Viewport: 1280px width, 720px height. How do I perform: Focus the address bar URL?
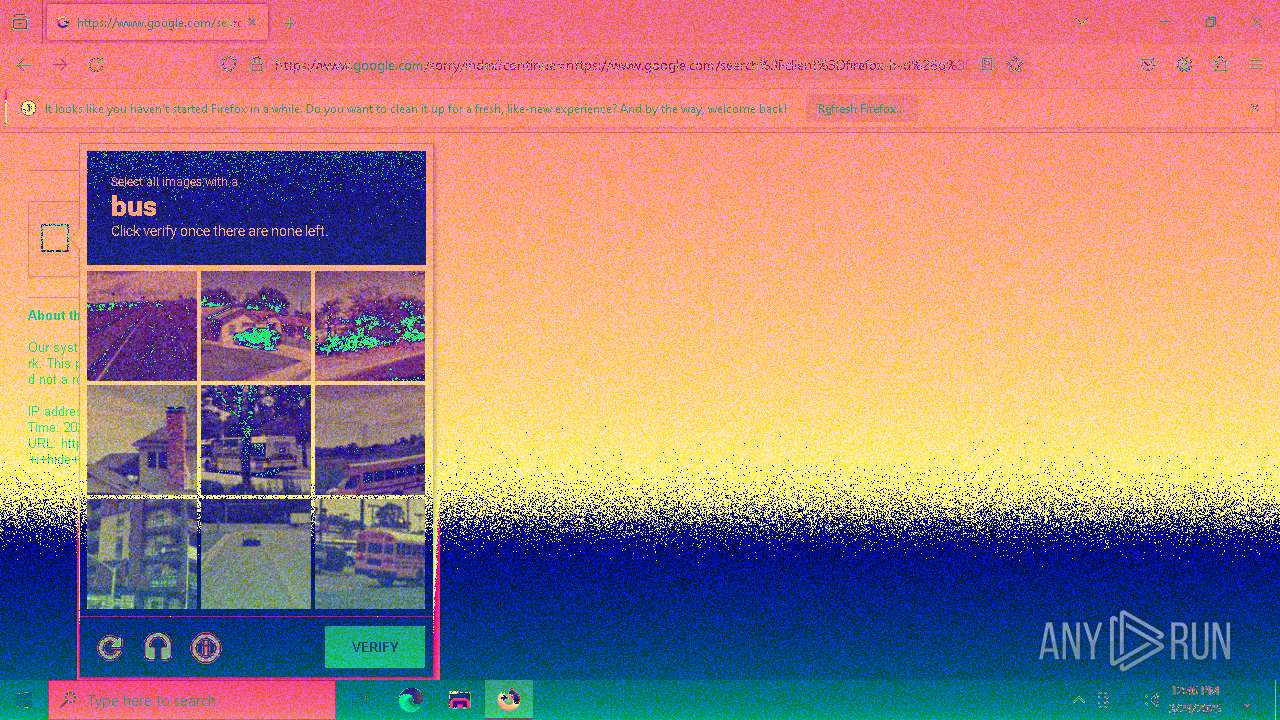pyautogui.click(x=620, y=65)
